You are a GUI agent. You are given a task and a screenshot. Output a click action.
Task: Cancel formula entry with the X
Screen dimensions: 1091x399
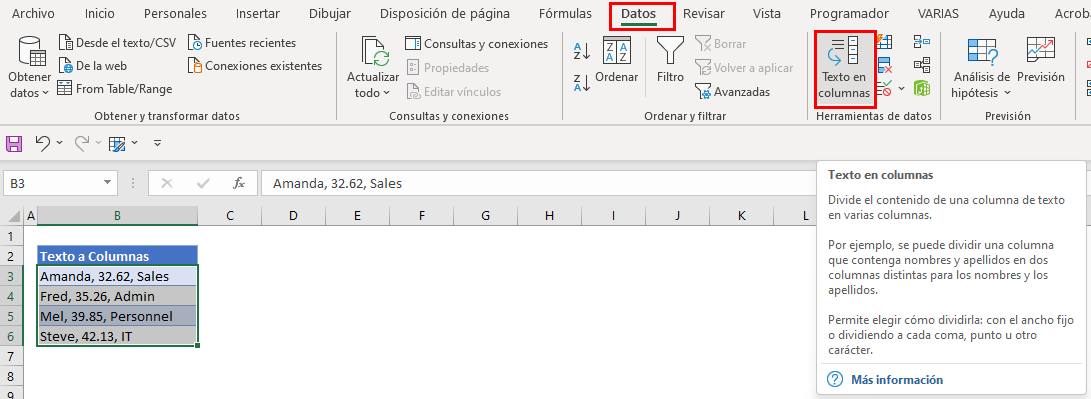pyautogui.click(x=167, y=183)
